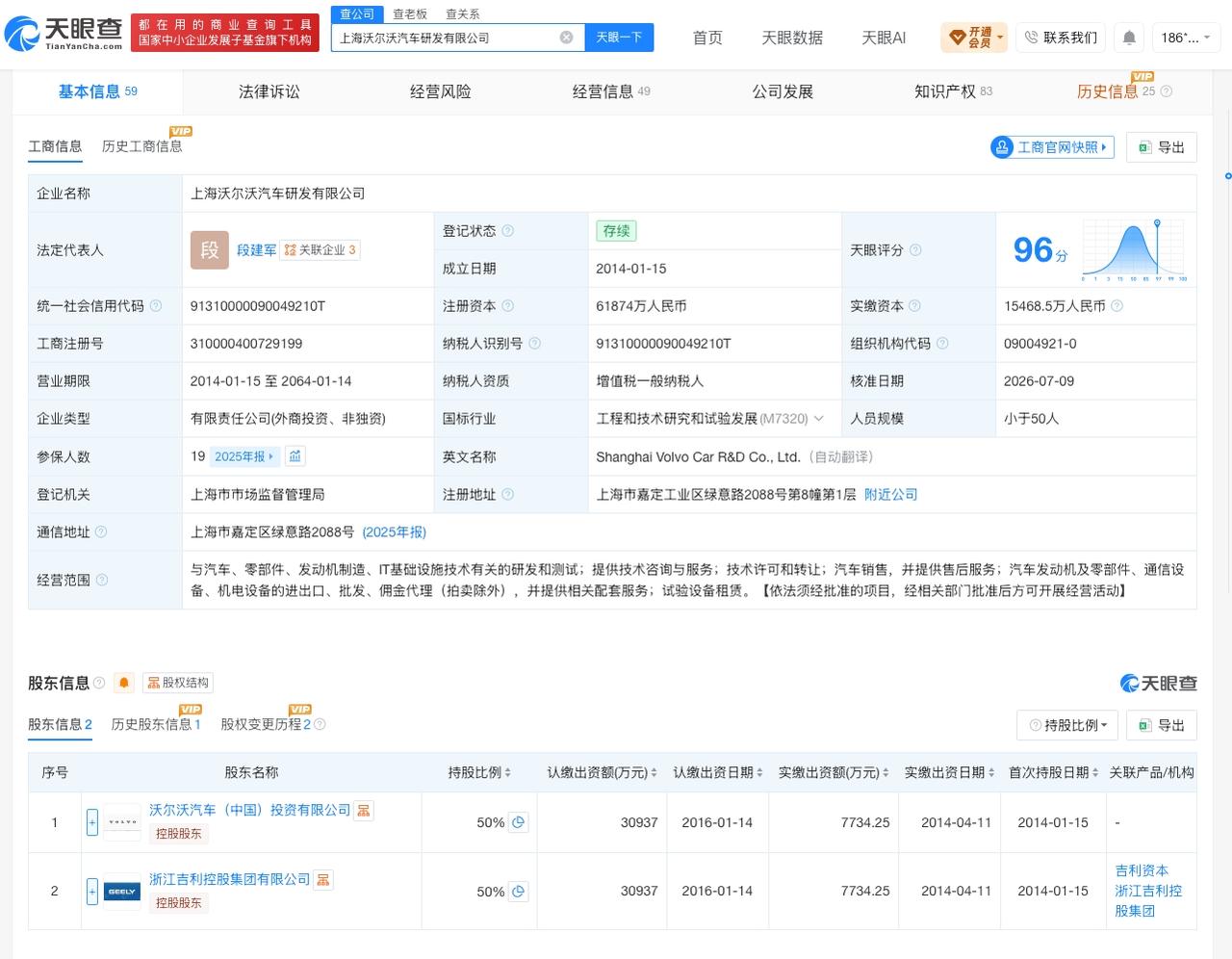This screenshot has width=1232, height=959.
Task: Click the help icon beside 注册资本
Action: click(x=508, y=306)
